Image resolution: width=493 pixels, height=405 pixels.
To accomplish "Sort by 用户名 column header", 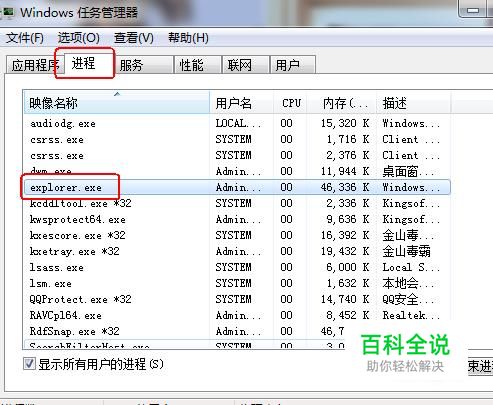I will coord(241,103).
